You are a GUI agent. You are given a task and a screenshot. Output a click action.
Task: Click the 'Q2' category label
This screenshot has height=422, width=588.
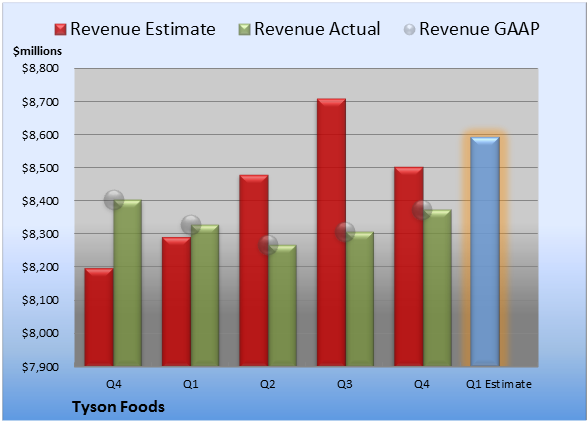coord(268,384)
